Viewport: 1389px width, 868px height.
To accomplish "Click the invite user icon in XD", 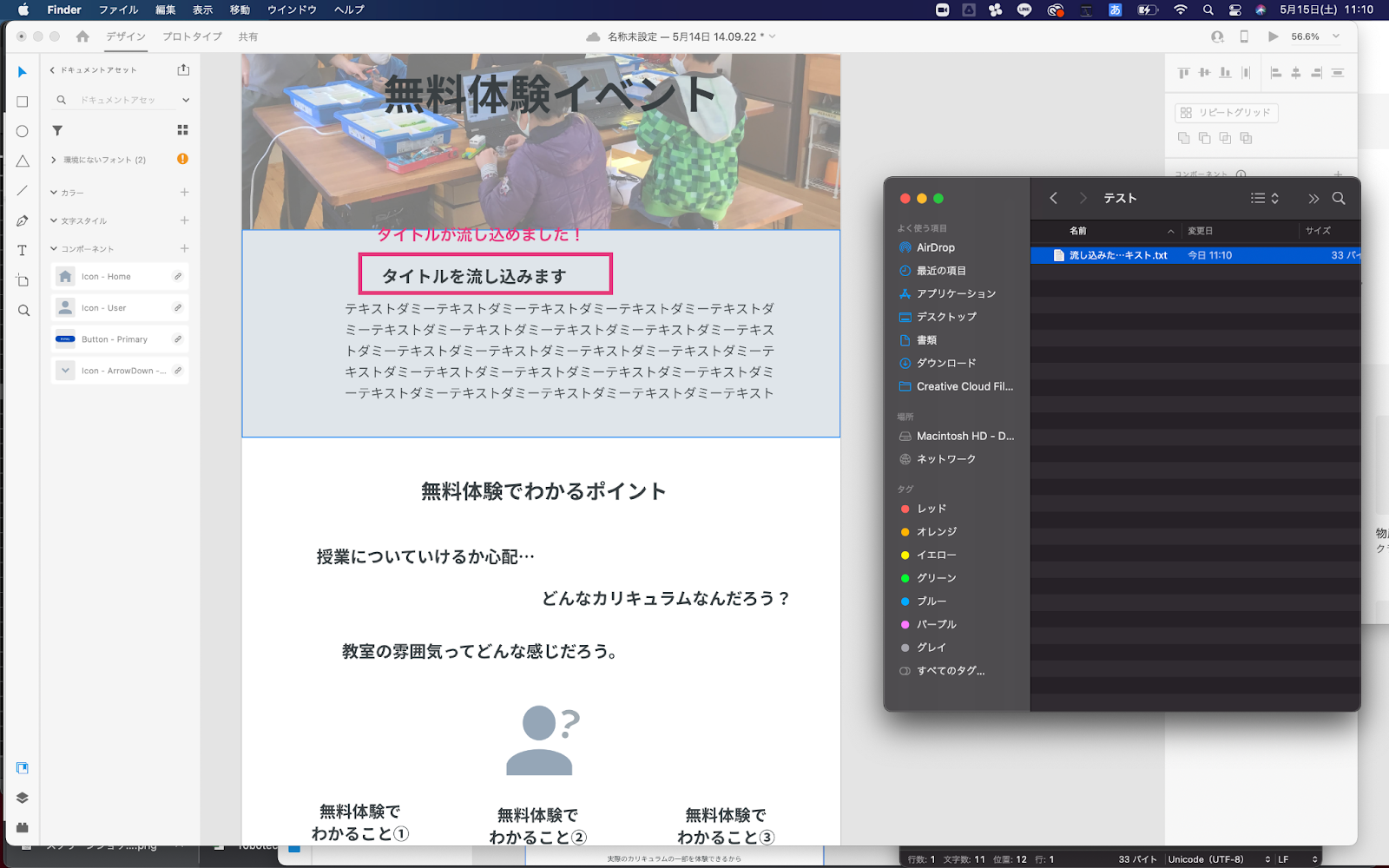I will click(x=1217, y=36).
